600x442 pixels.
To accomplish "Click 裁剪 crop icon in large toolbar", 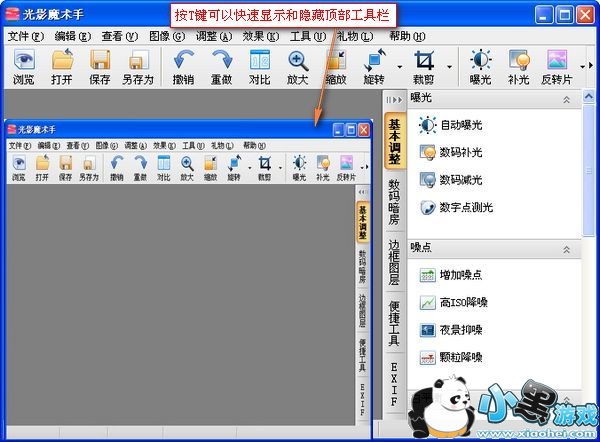I will pyautogui.click(x=424, y=60).
